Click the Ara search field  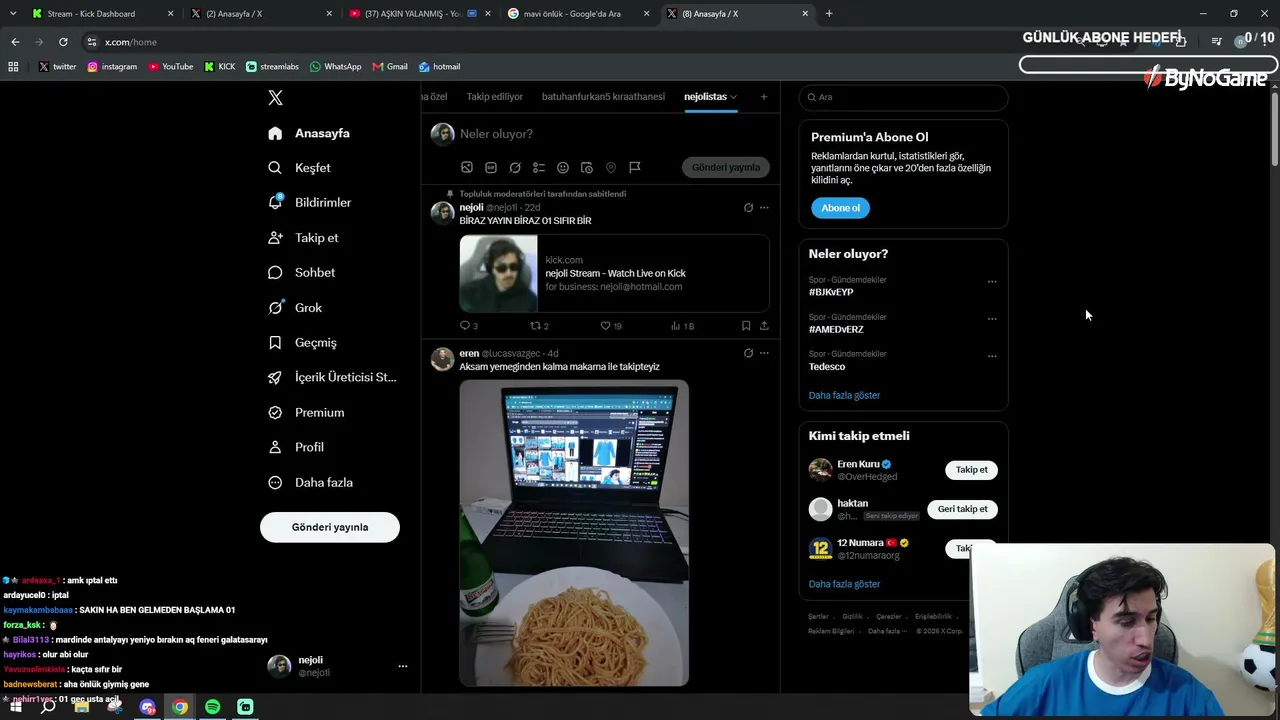coord(903,97)
